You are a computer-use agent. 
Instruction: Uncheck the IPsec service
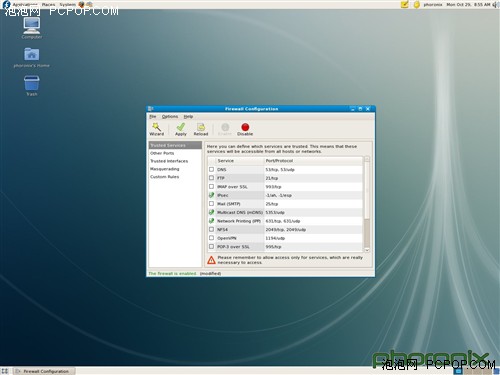click(211, 195)
